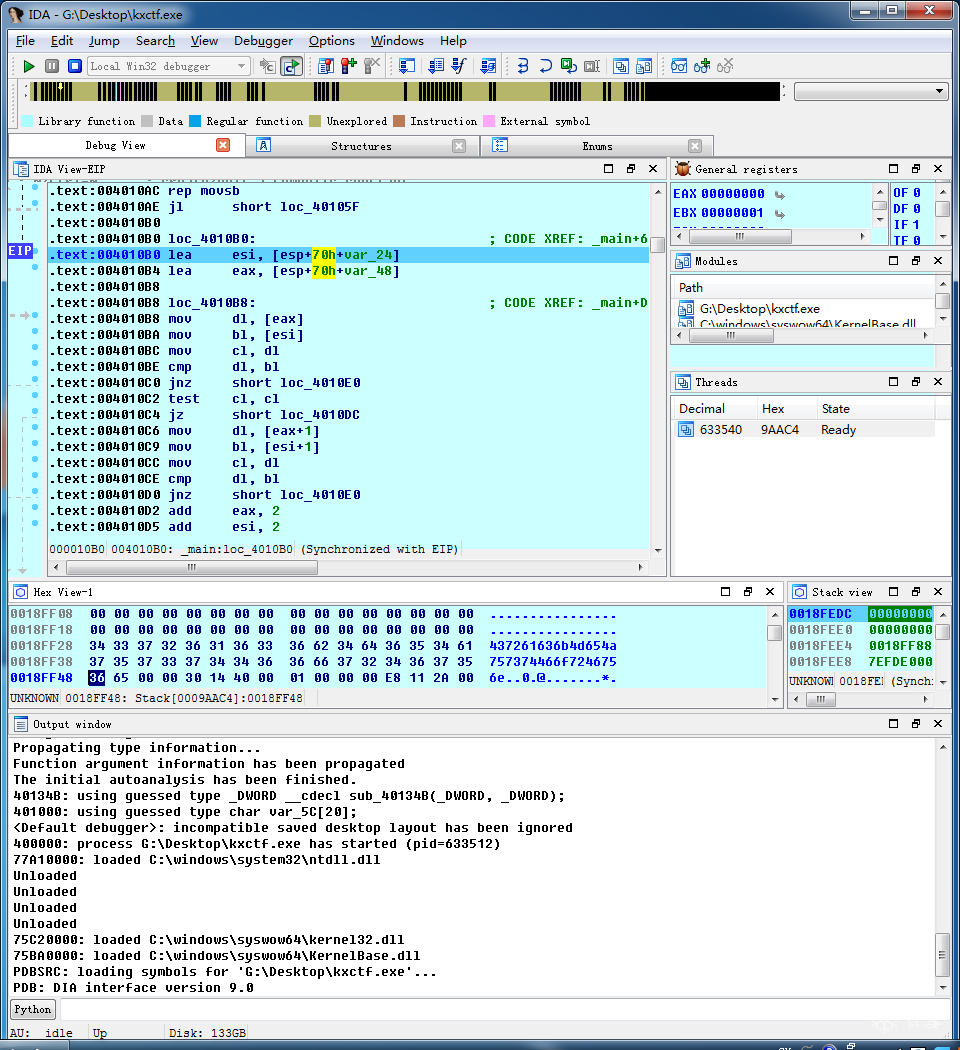
Task: Click the greyed-out toolbar icon right of the debugger dropdown
Action: click(x=267, y=66)
